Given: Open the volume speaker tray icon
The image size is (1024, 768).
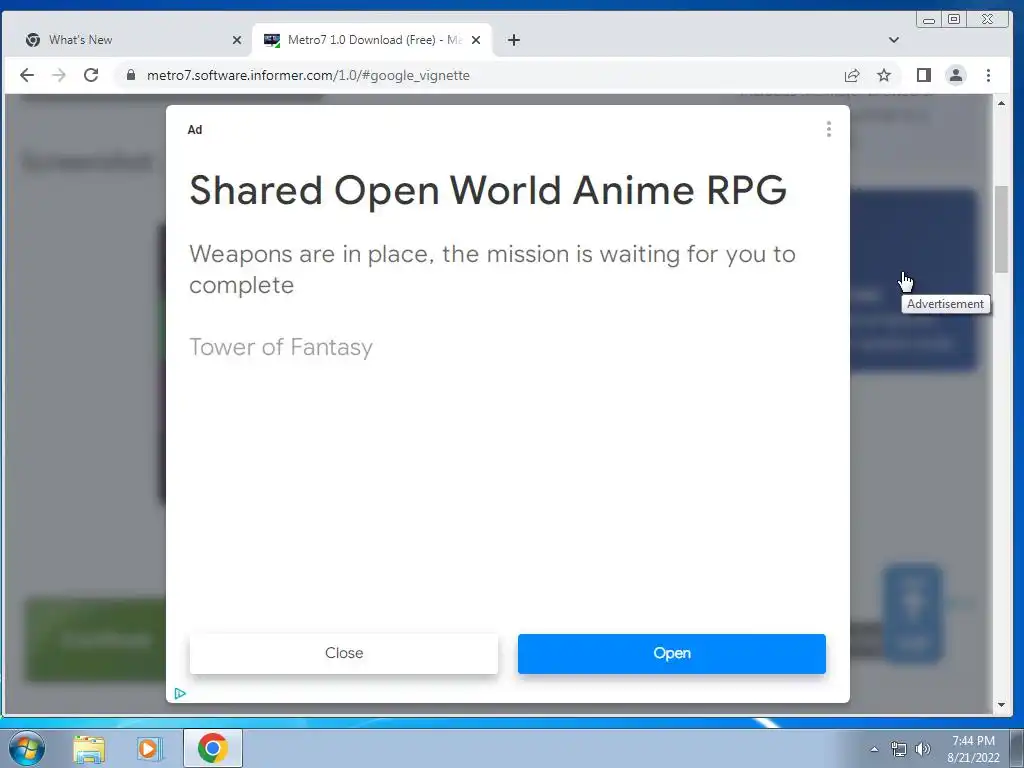Looking at the screenshot, I should (x=922, y=749).
